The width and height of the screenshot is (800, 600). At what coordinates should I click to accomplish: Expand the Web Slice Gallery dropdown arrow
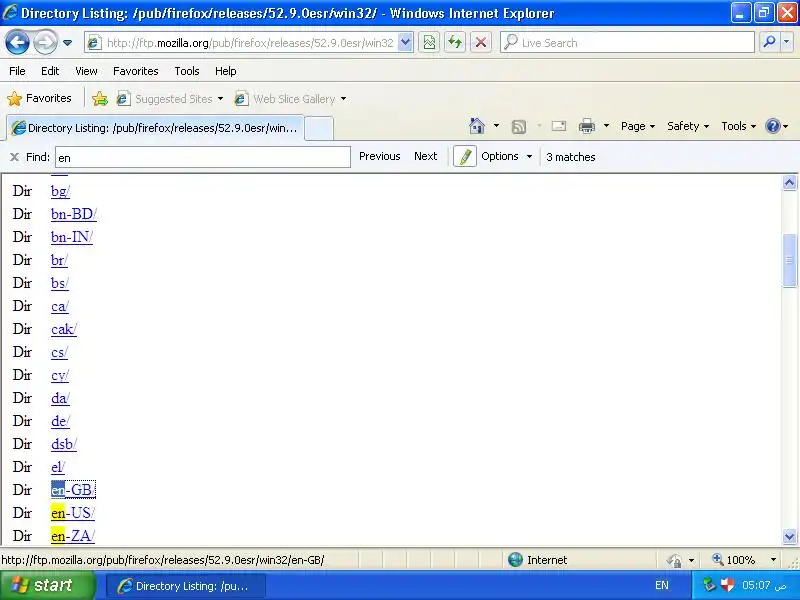coord(343,98)
